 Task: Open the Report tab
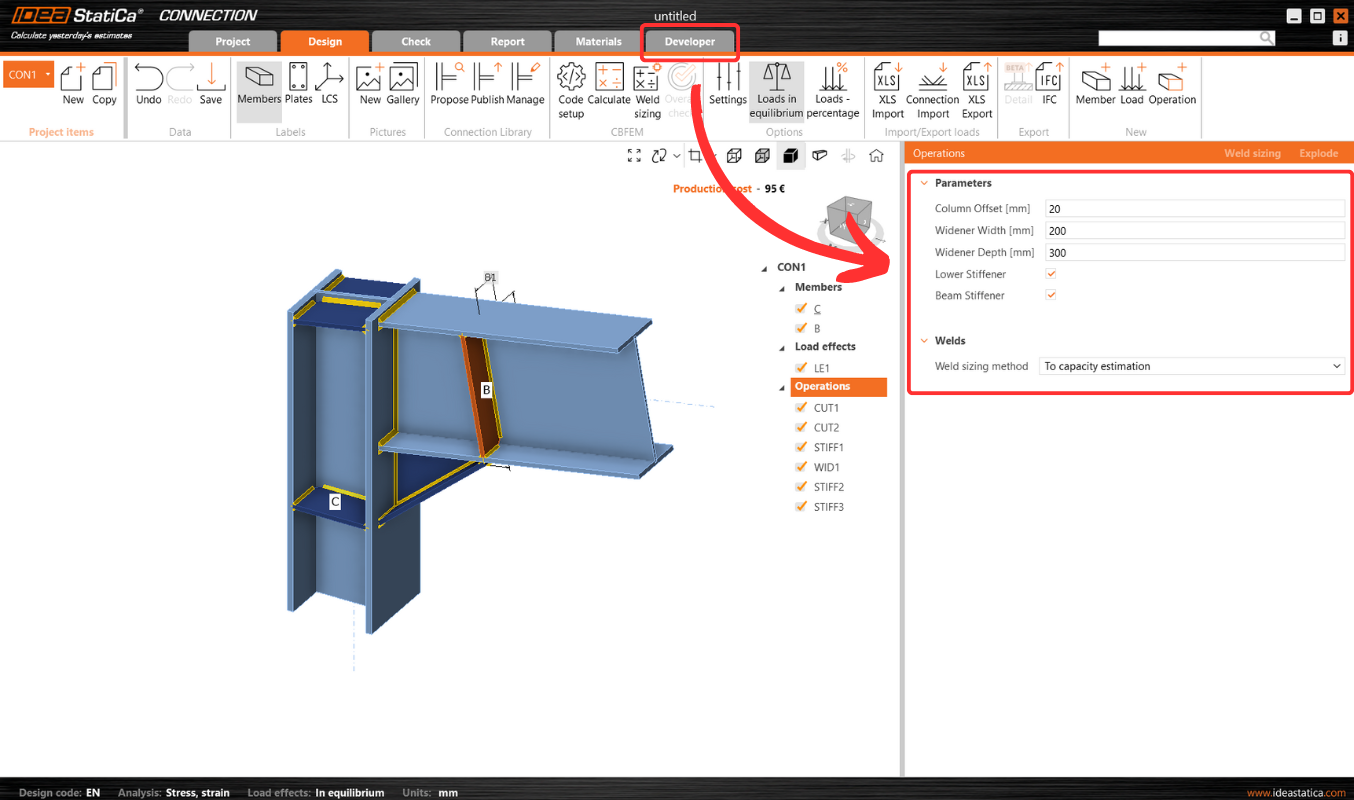507,42
